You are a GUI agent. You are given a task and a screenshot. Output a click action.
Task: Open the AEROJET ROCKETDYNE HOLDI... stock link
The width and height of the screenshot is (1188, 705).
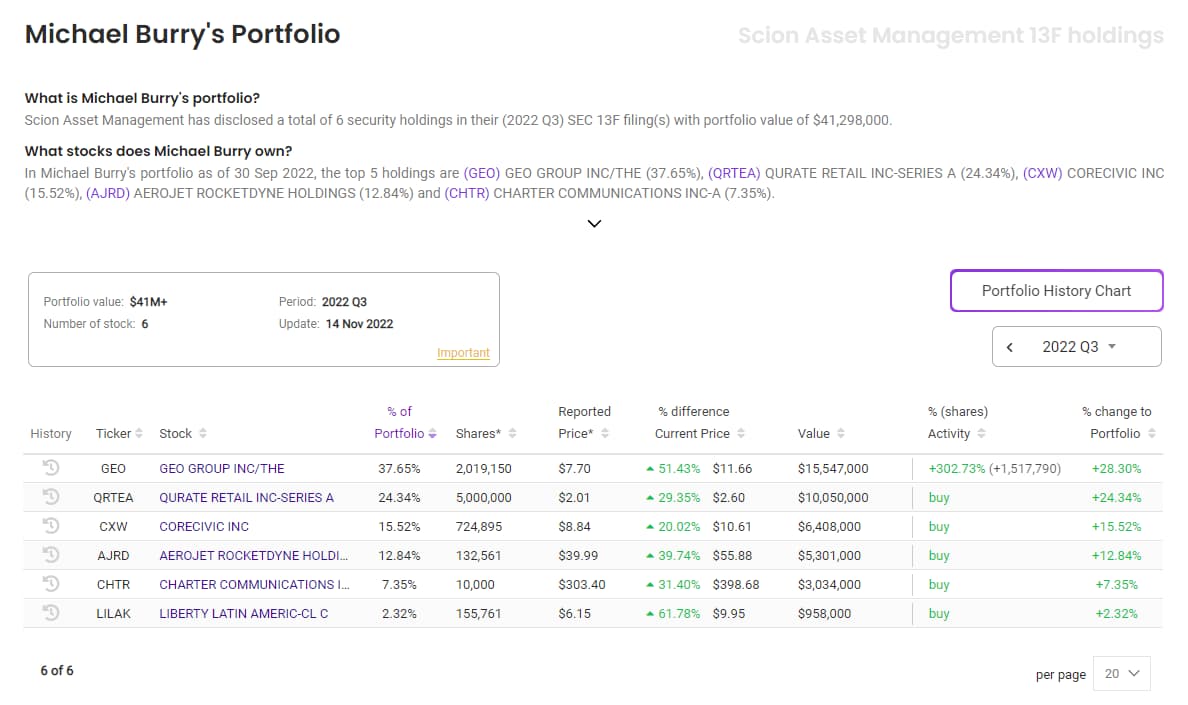coord(254,555)
